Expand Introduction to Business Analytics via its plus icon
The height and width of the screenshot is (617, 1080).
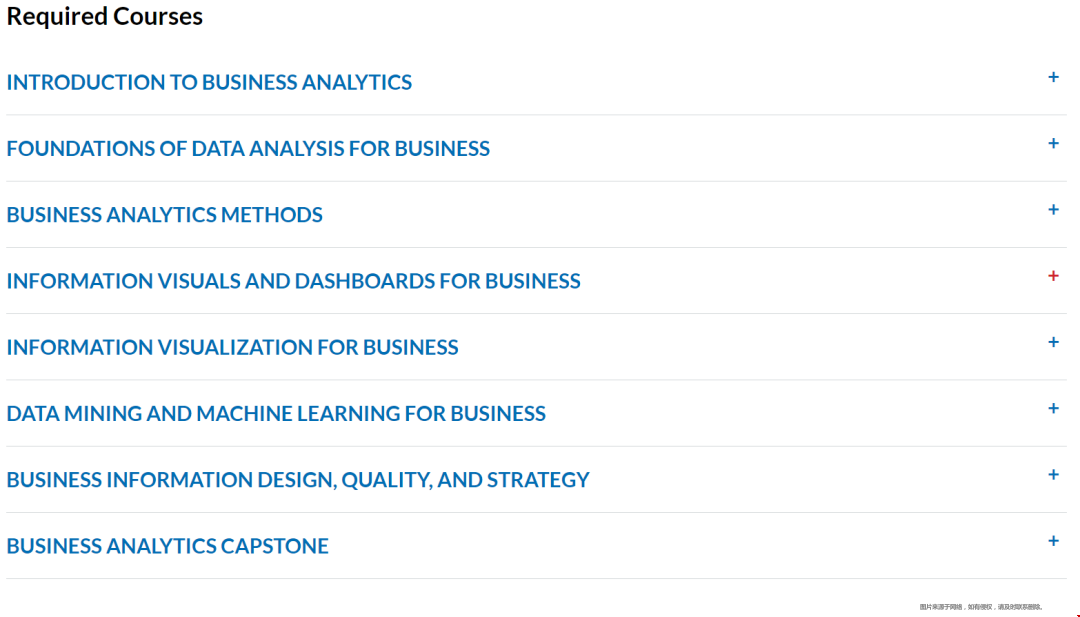(1053, 77)
